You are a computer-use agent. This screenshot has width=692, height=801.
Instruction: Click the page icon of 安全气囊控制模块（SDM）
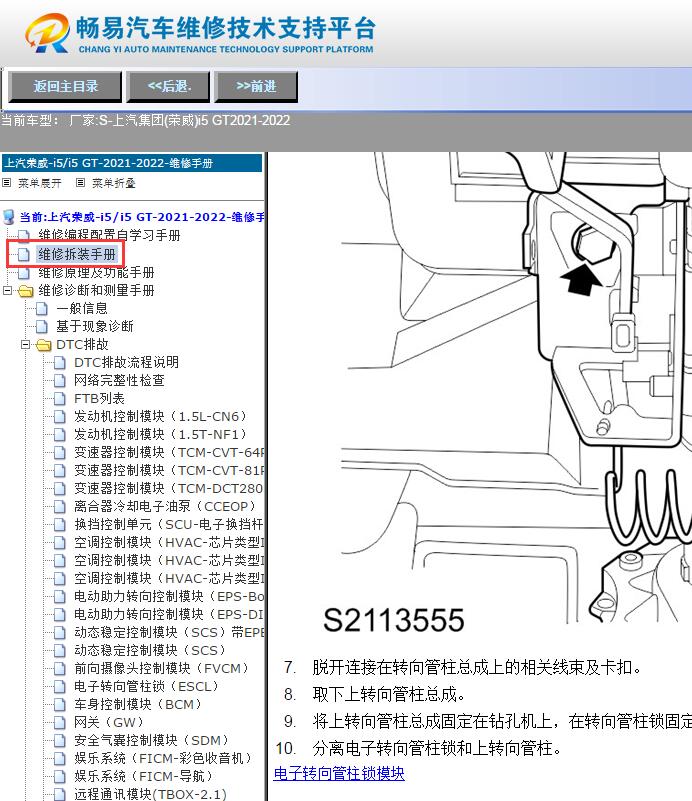point(60,740)
